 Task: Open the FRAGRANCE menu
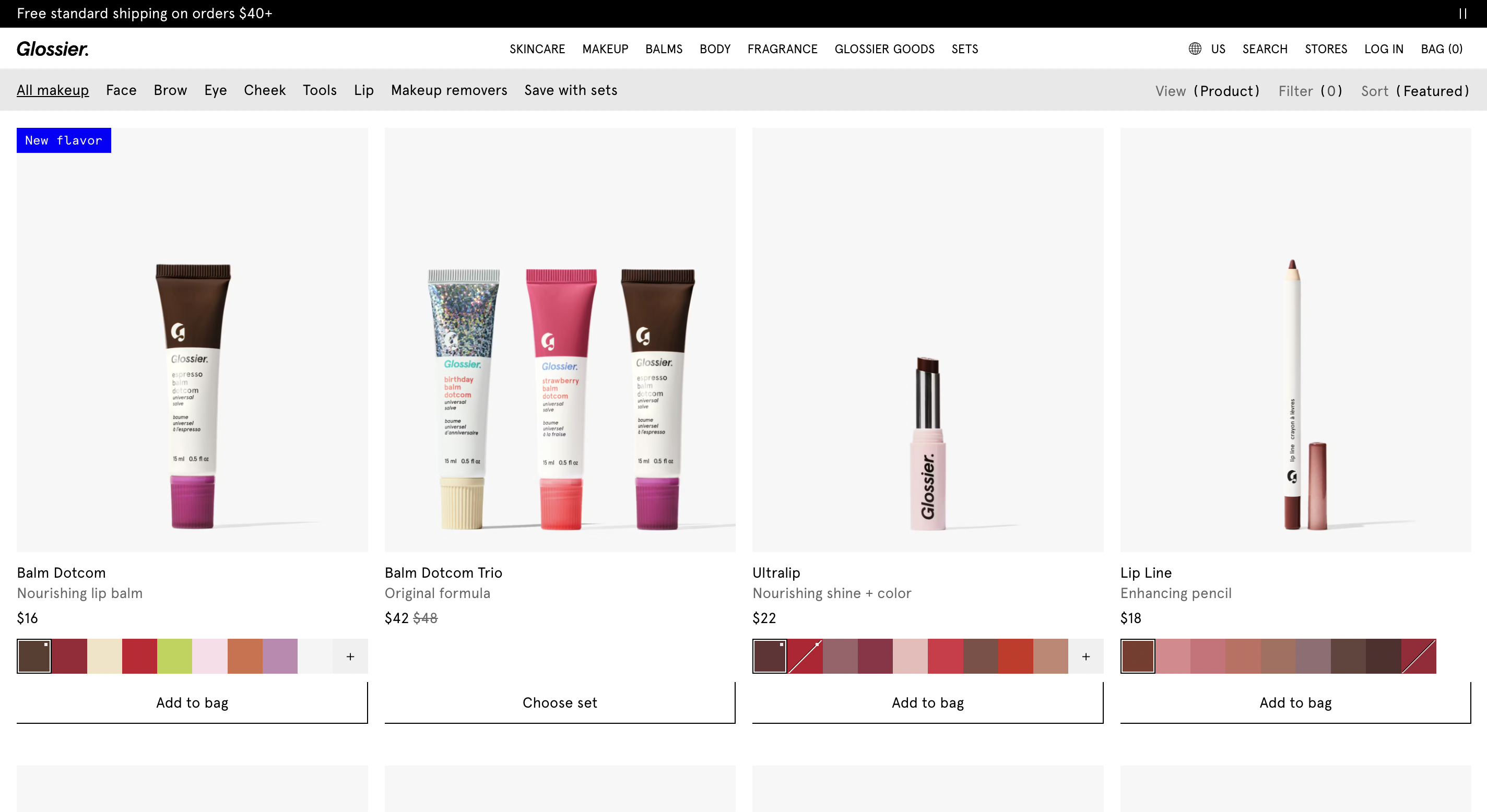(x=782, y=49)
